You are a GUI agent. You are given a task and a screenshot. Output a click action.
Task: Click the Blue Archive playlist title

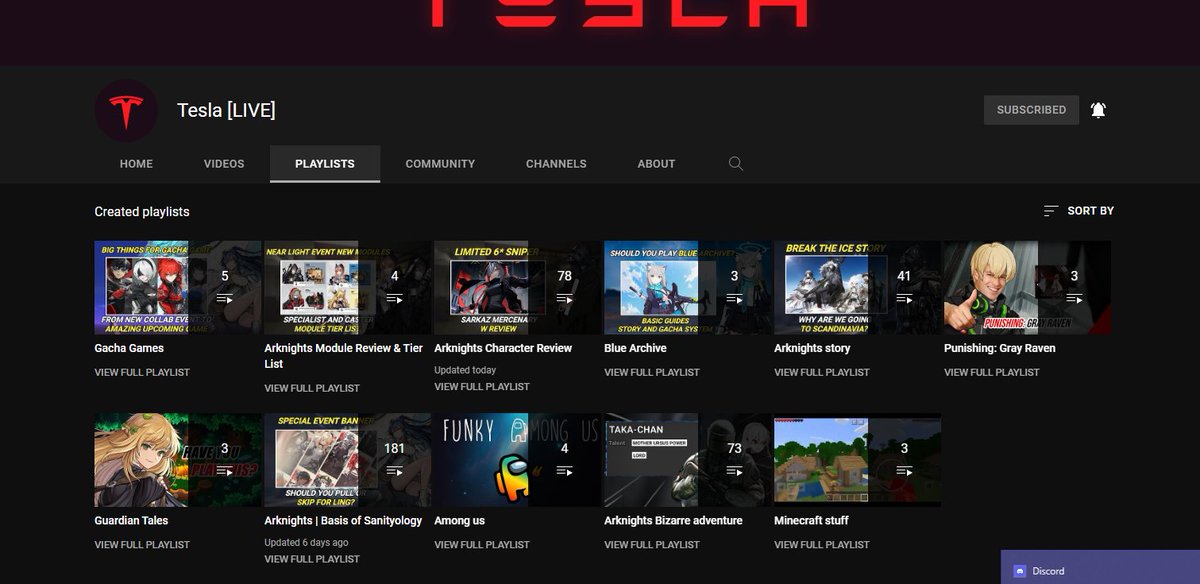635,348
